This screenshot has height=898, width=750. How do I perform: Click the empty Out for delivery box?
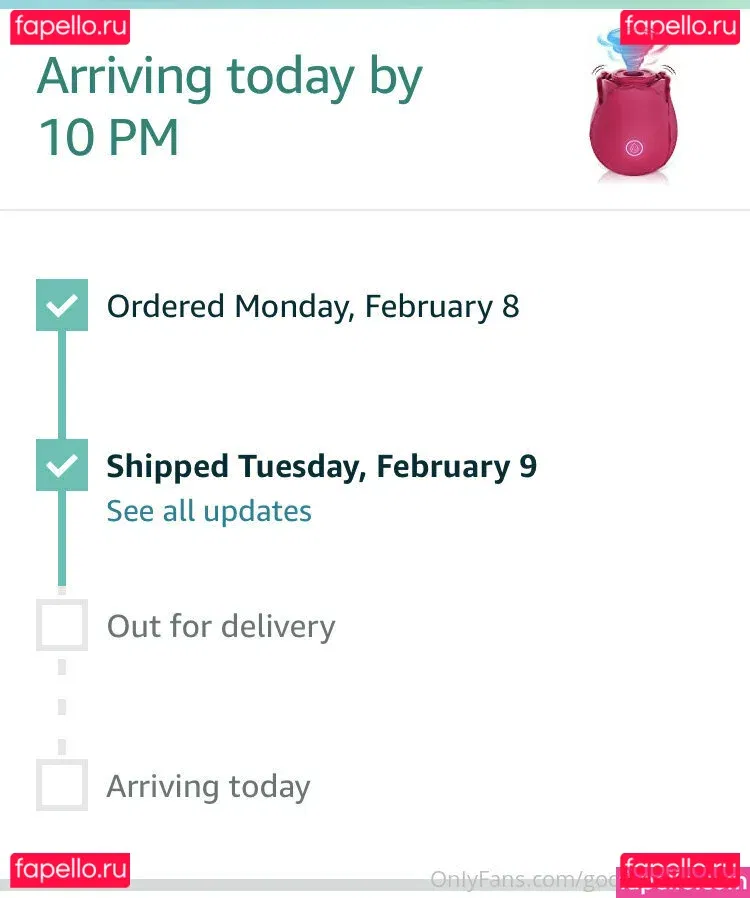coord(62,625)
